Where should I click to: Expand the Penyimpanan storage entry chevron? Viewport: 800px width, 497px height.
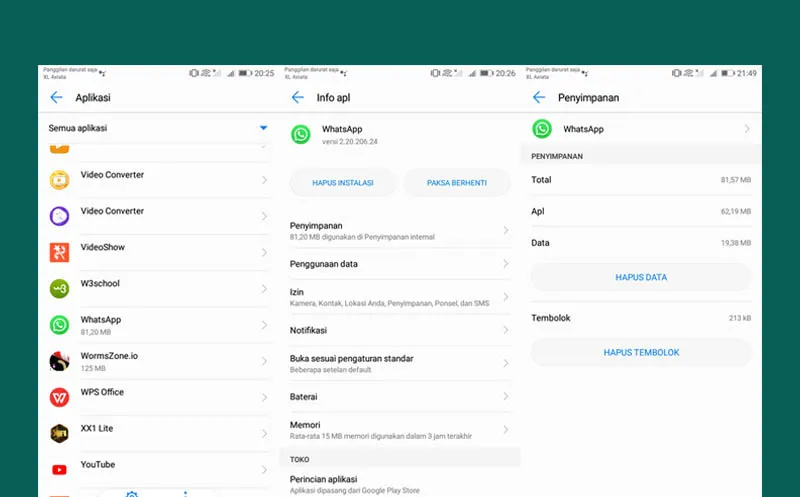coord(505,231)
